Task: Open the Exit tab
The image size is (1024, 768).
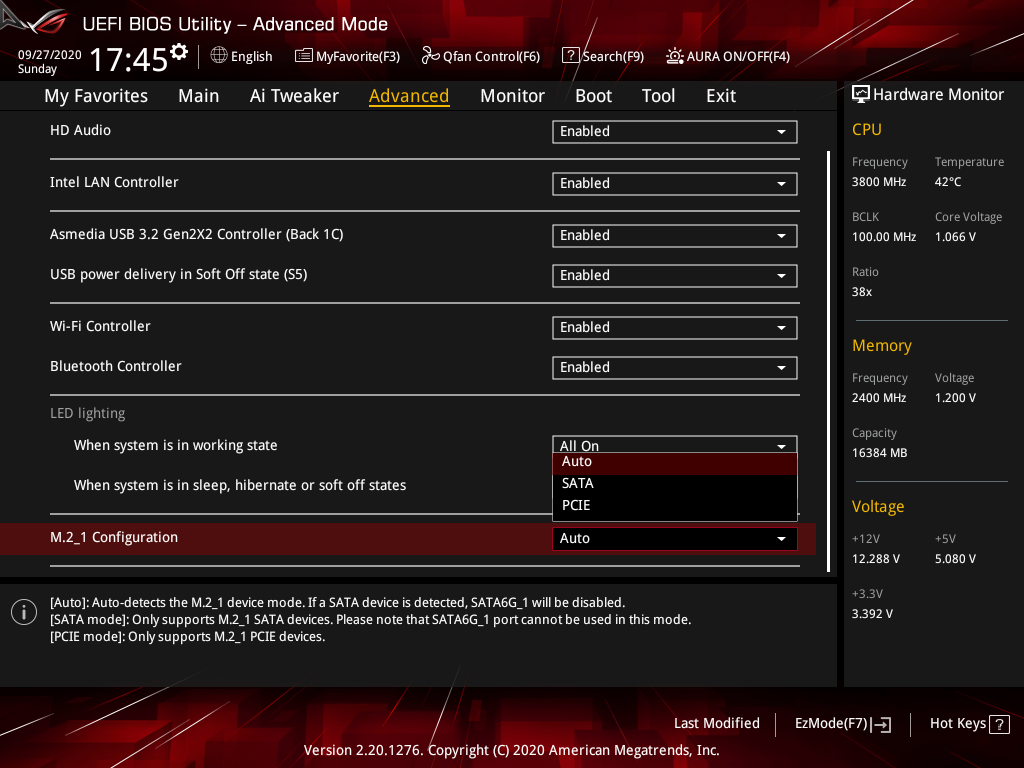Action: coord(721,96)
